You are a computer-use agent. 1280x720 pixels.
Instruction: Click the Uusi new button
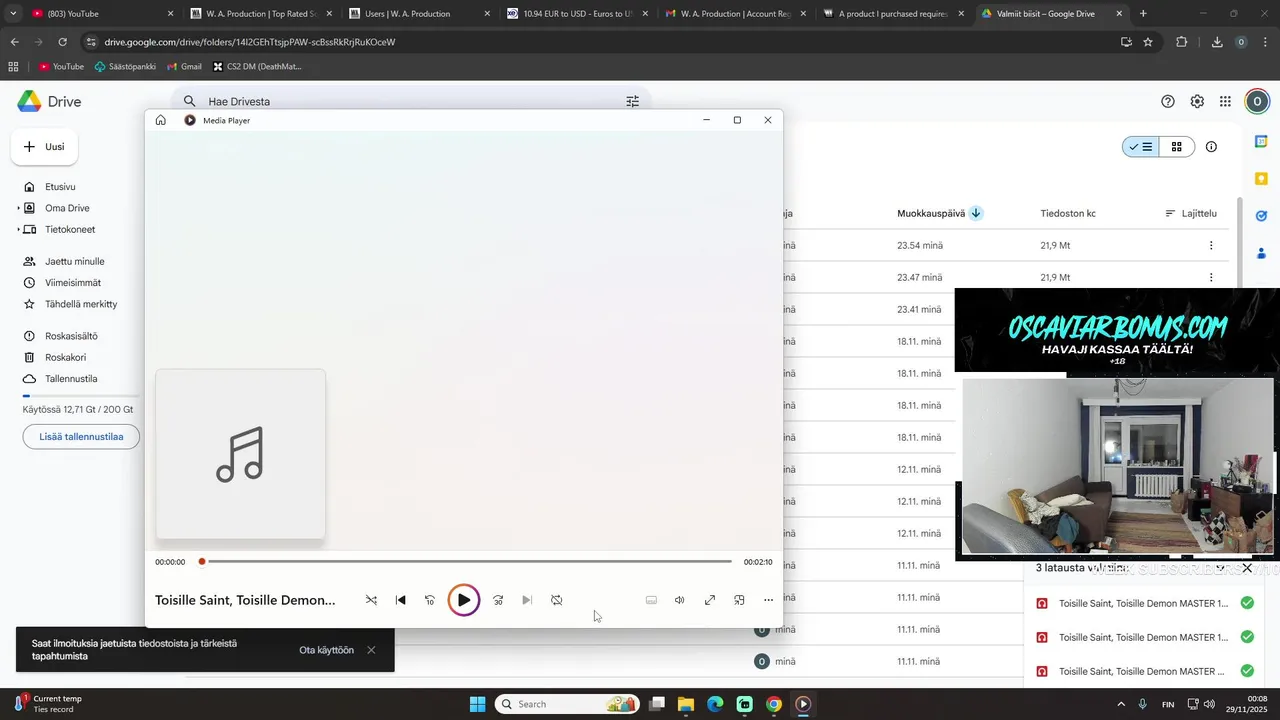click(x=45, y=147)
